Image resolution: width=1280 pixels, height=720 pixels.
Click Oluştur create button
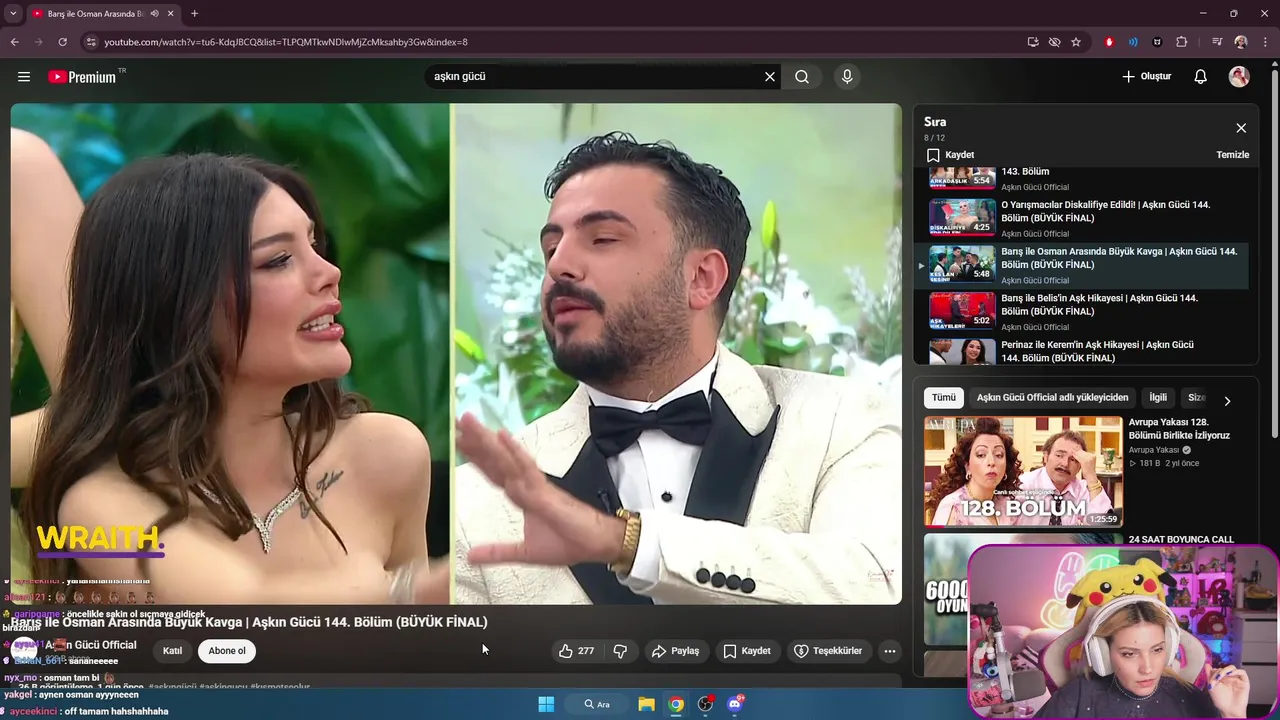tap(1146, 77)
